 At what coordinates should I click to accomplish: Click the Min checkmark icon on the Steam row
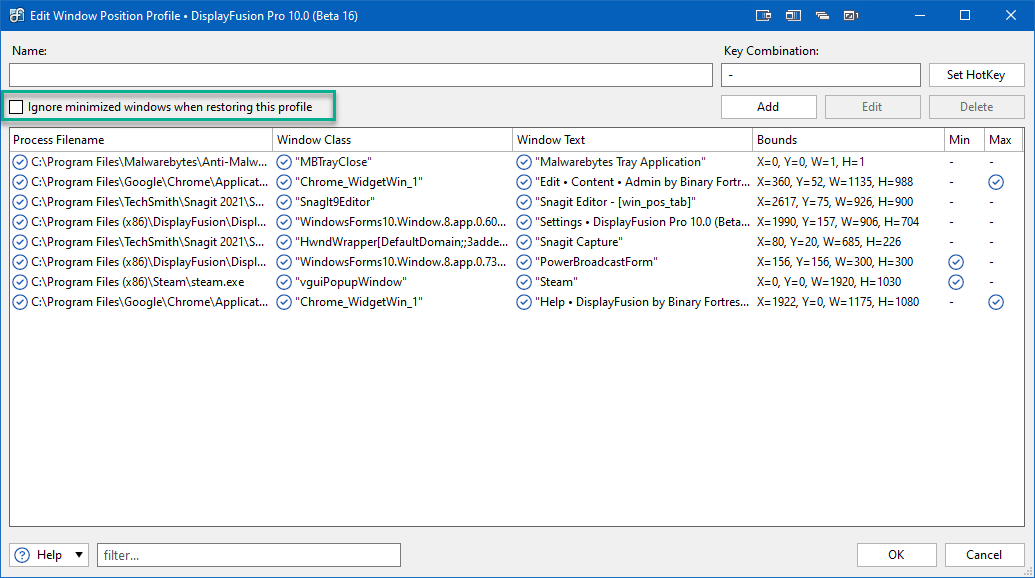click(955, 282)
